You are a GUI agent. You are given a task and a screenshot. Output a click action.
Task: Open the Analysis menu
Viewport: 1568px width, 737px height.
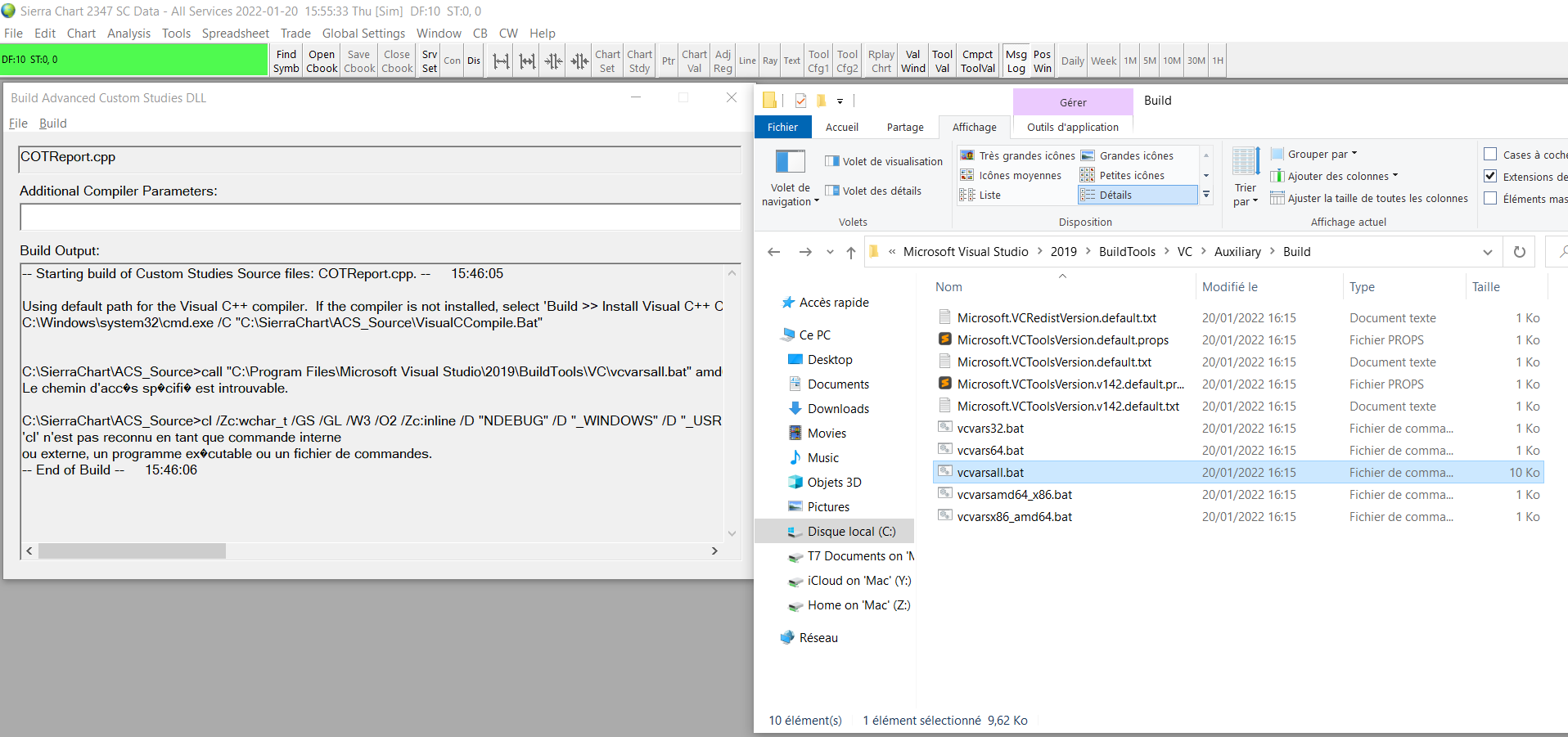(128, 34)
